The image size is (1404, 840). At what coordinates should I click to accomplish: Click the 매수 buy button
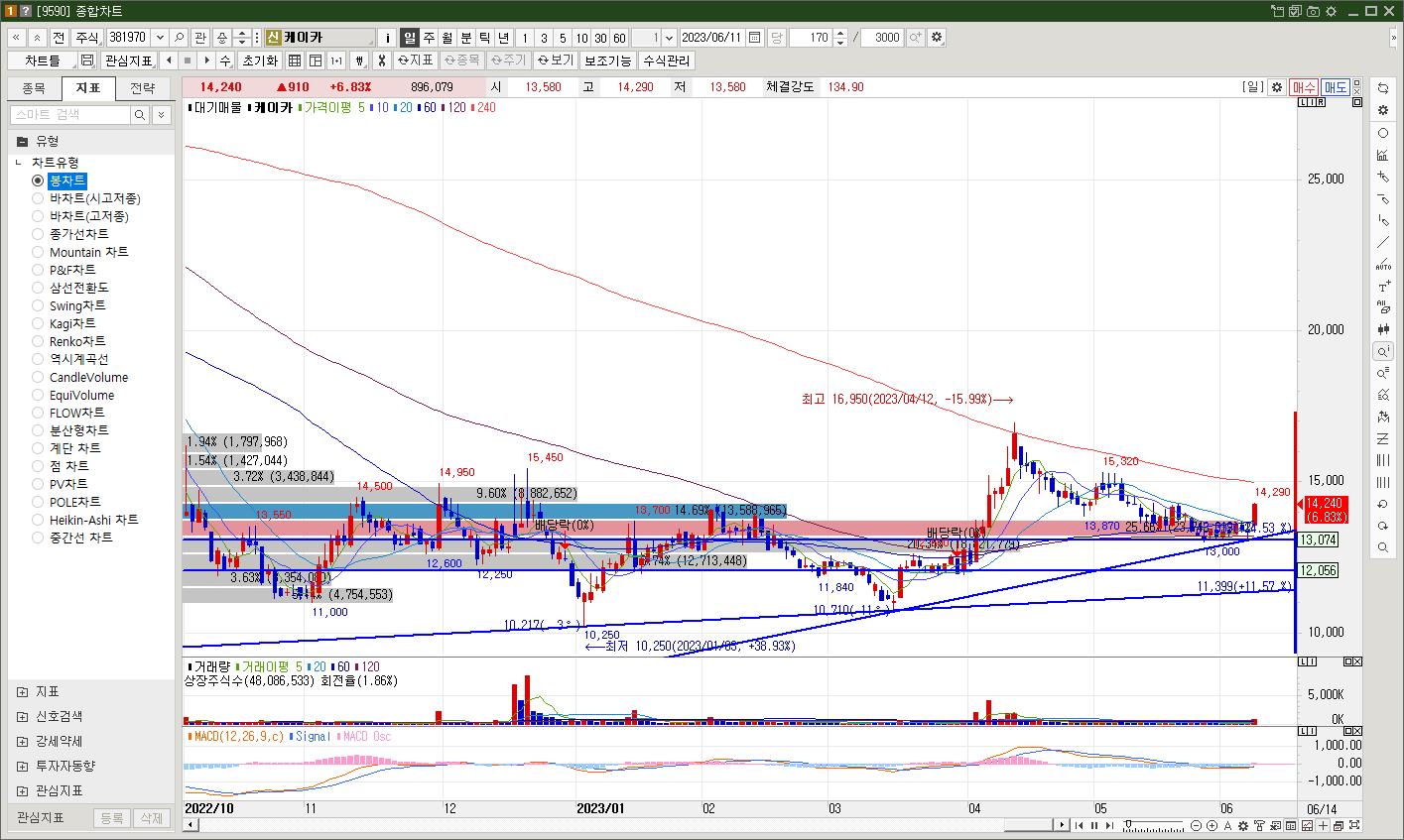(x=1304, y=87)
